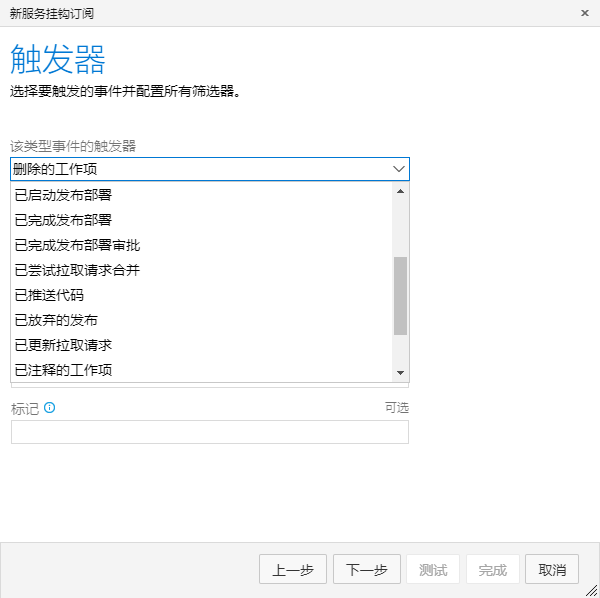Cancel with the 取消 button
Viewport: 600px width, 598px height.
pos(552,569)
